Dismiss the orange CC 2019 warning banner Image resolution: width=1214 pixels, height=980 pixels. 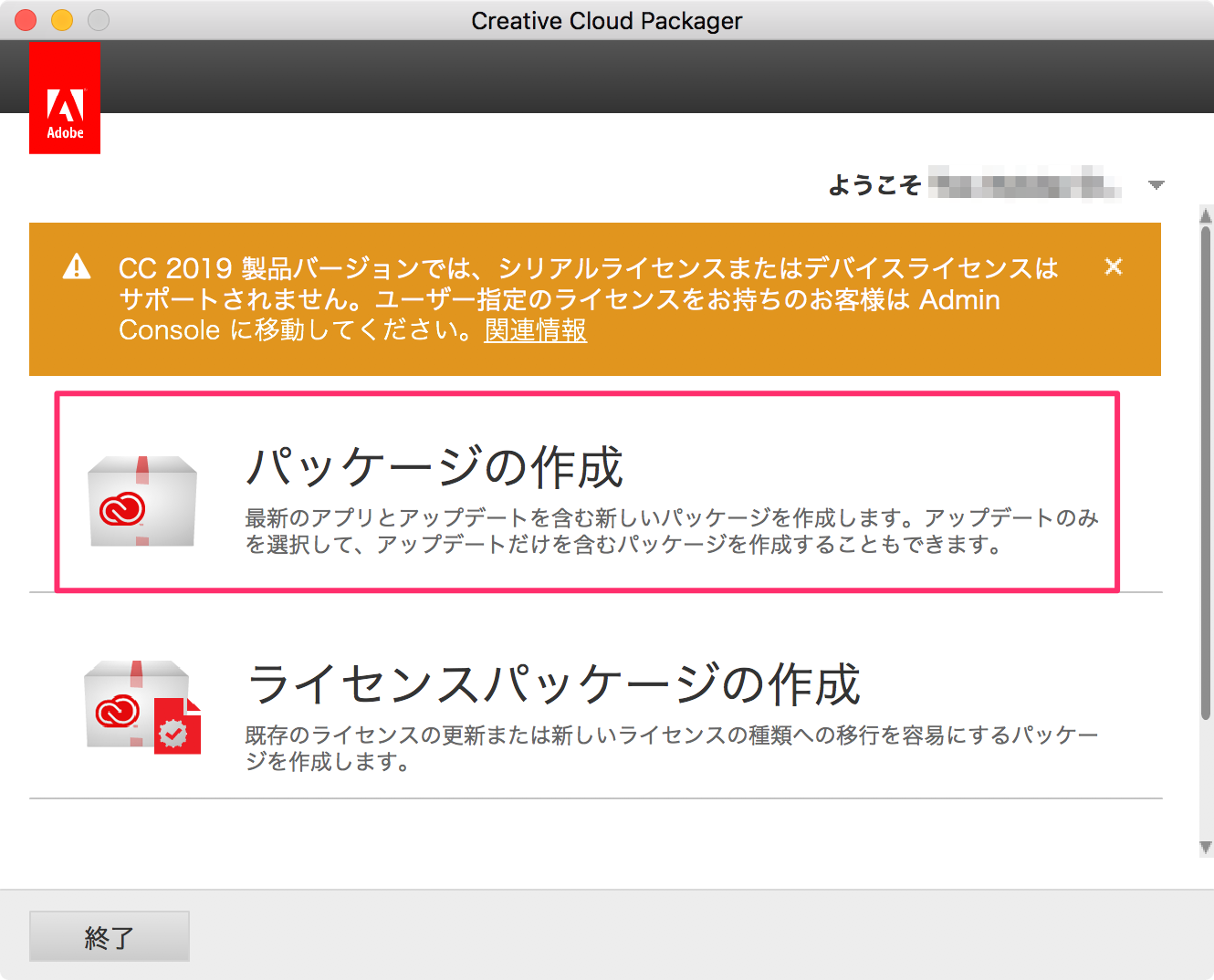coord(1114,266)
